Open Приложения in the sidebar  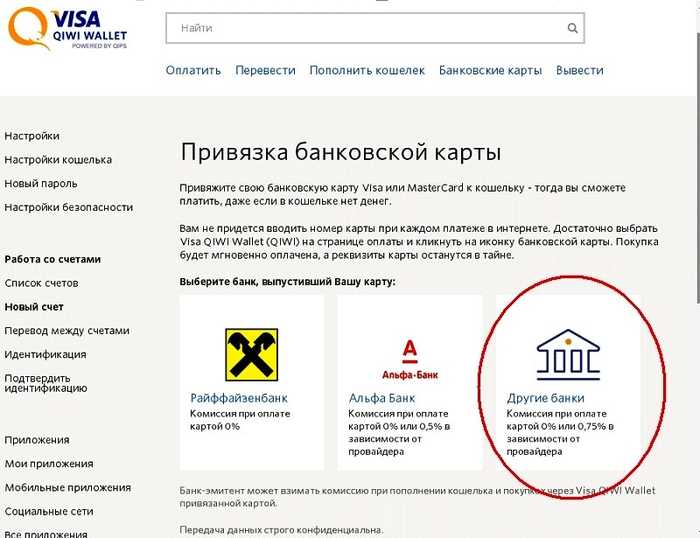click(x=37, y=440)
